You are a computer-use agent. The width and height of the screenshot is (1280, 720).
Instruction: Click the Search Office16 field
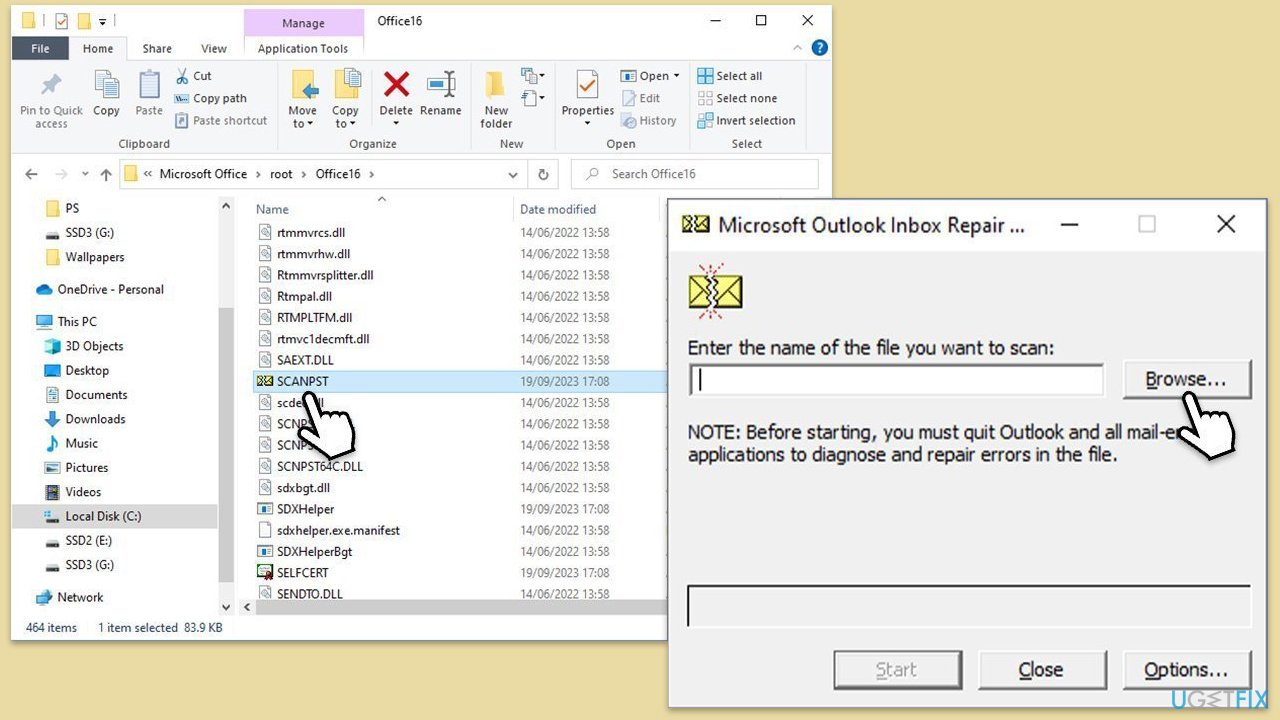click(x=695, y=174)
